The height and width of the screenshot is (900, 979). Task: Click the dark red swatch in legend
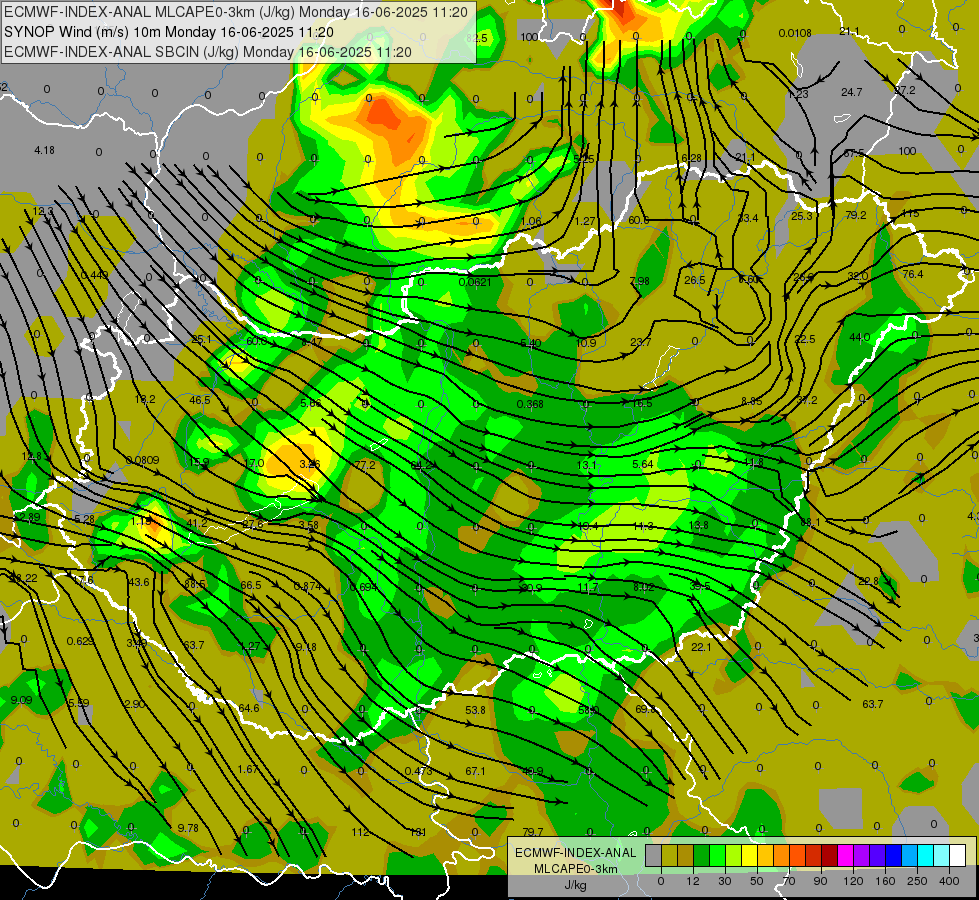(830, 856)
